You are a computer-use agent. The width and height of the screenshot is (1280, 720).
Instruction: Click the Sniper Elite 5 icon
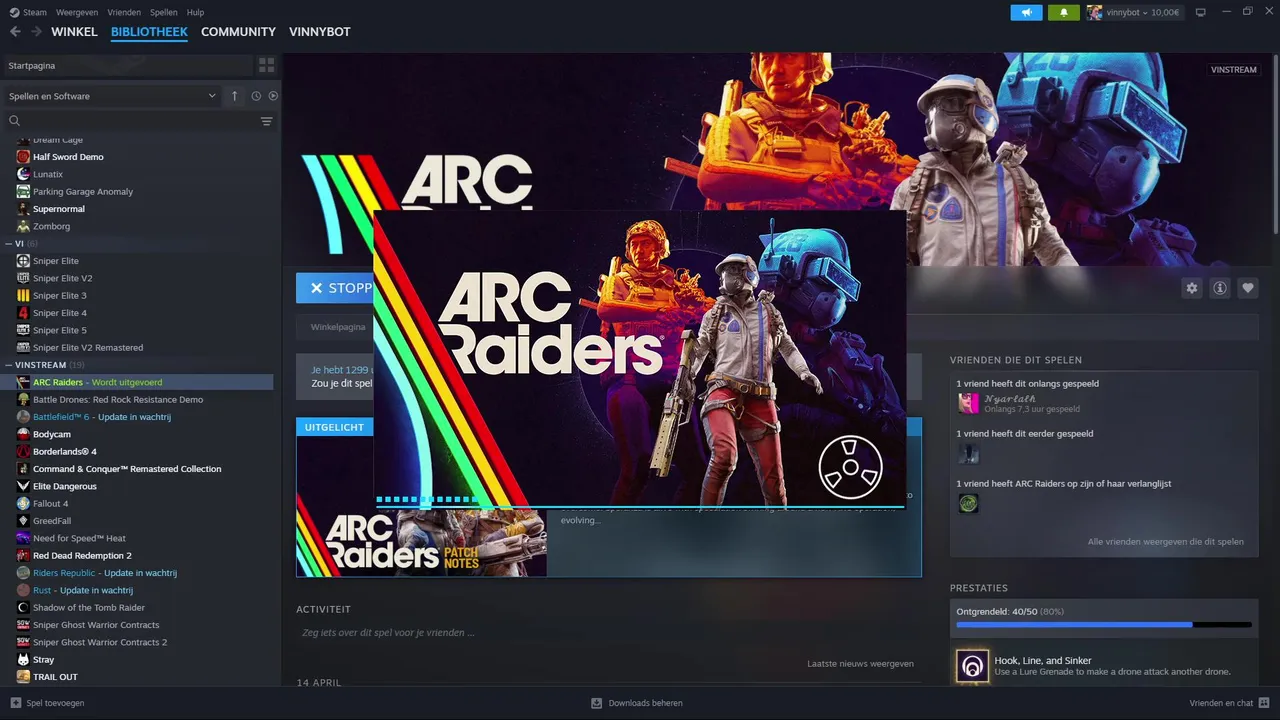(x=24, y=330)
